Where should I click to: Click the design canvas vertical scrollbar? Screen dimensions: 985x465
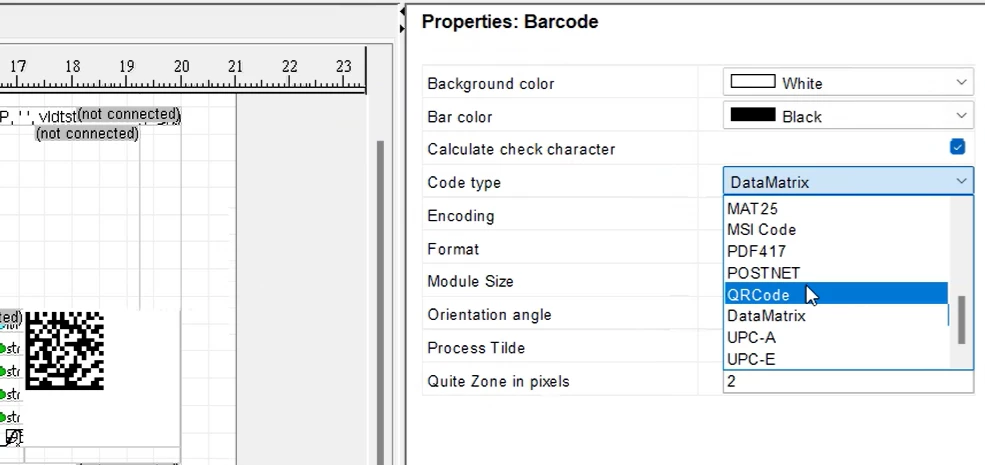click(379, 302)
